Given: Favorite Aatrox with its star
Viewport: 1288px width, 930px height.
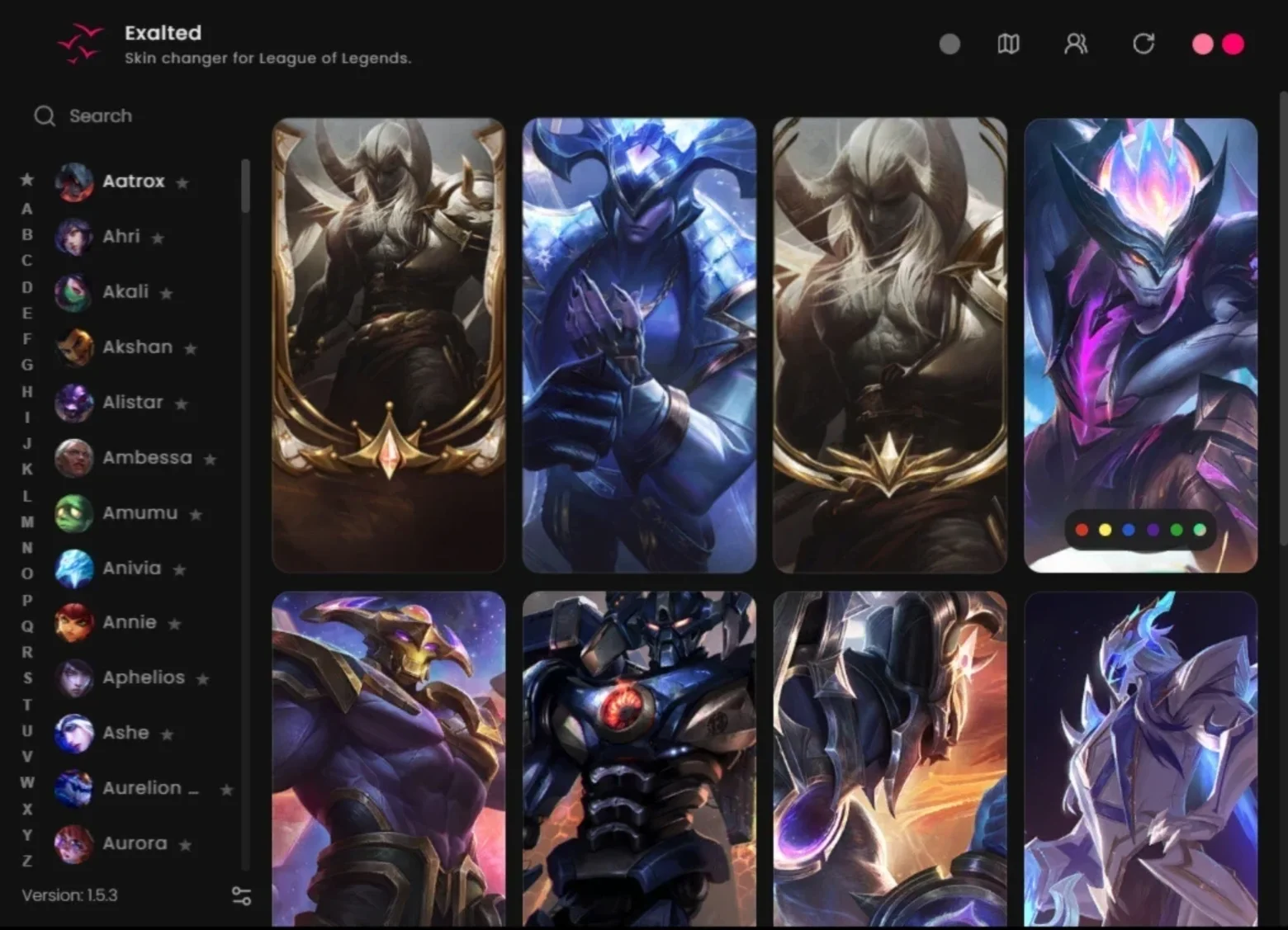Looking at the screenshot, I should (182, 182).
